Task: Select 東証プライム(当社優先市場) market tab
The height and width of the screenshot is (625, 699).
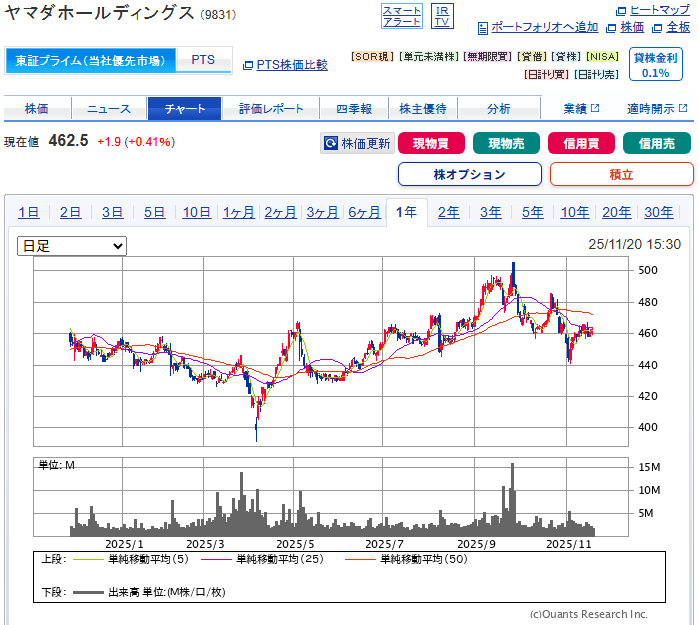Action: pyautogui.click(x=90, y=61)
